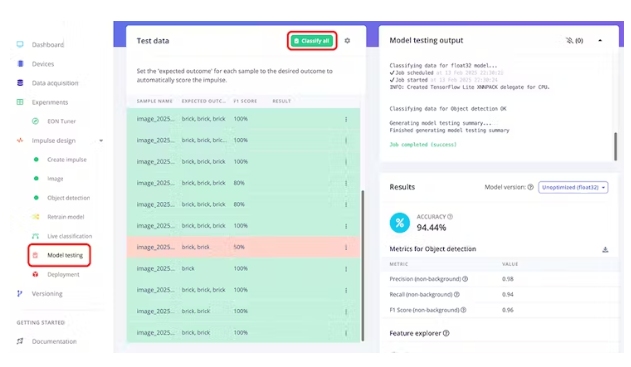Go to Data acquisition in sidebar

pyautogui.click(x=55, y=83)
